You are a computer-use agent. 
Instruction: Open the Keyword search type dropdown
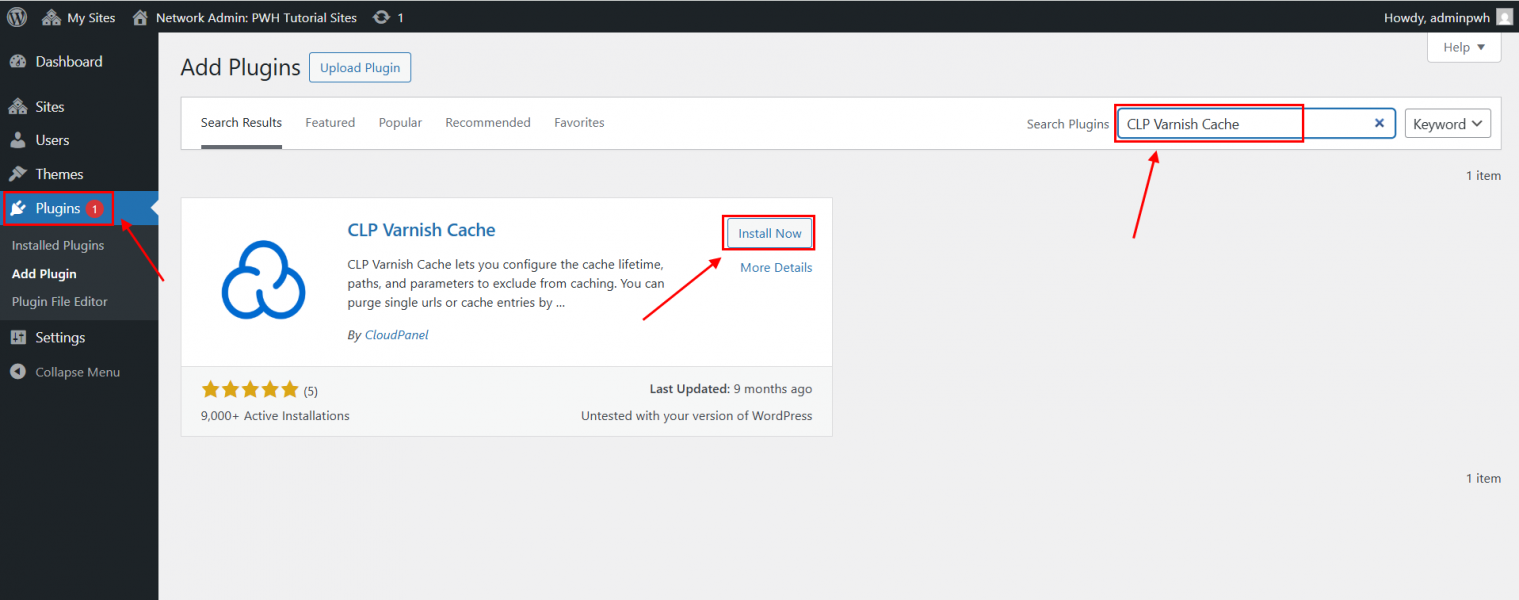(1448, 124)
